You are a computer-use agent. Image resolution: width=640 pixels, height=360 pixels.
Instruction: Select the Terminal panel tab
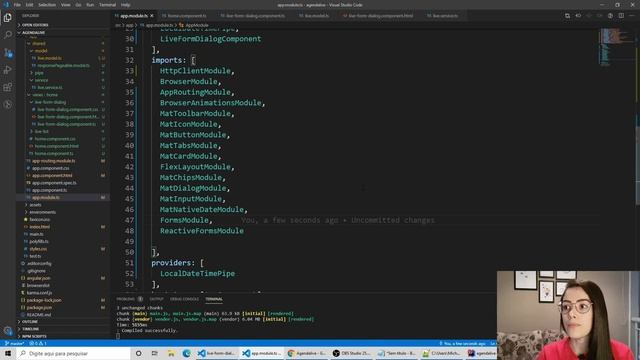[214, 299]
